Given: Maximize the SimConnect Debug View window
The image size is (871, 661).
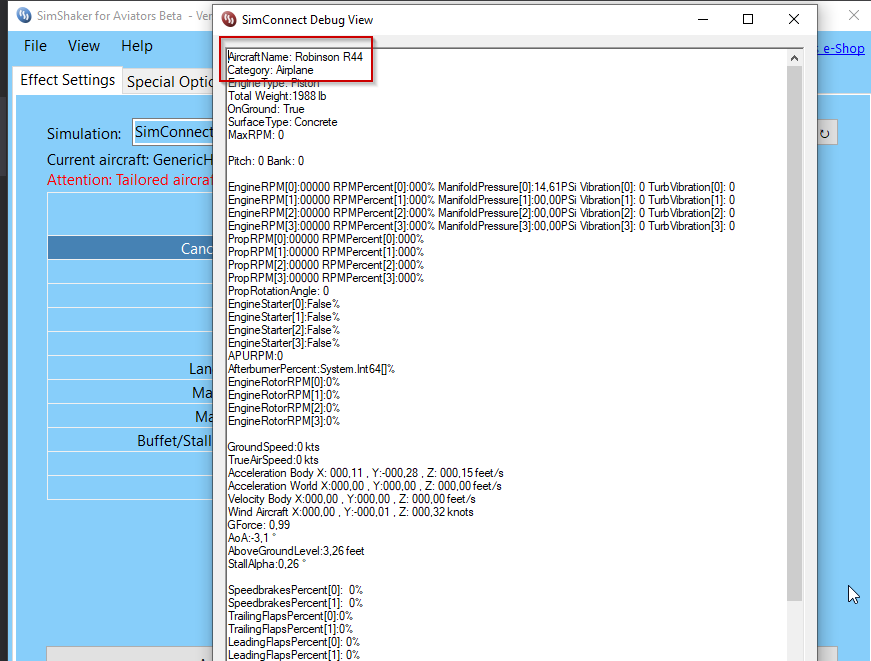Looking at the screenshot, I should coord(748,19).
